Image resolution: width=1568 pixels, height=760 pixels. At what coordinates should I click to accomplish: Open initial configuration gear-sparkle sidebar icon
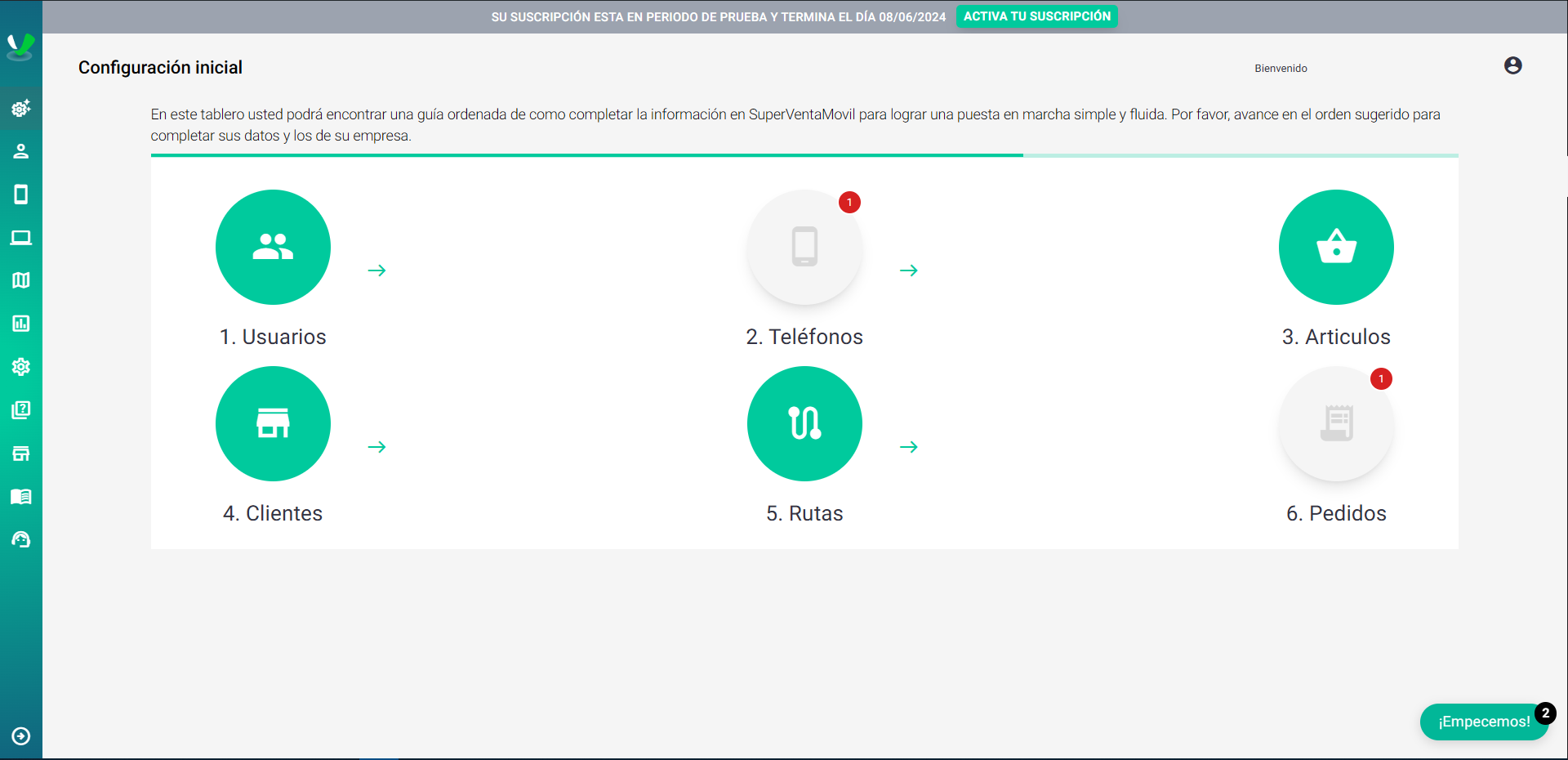pos(21,108)
